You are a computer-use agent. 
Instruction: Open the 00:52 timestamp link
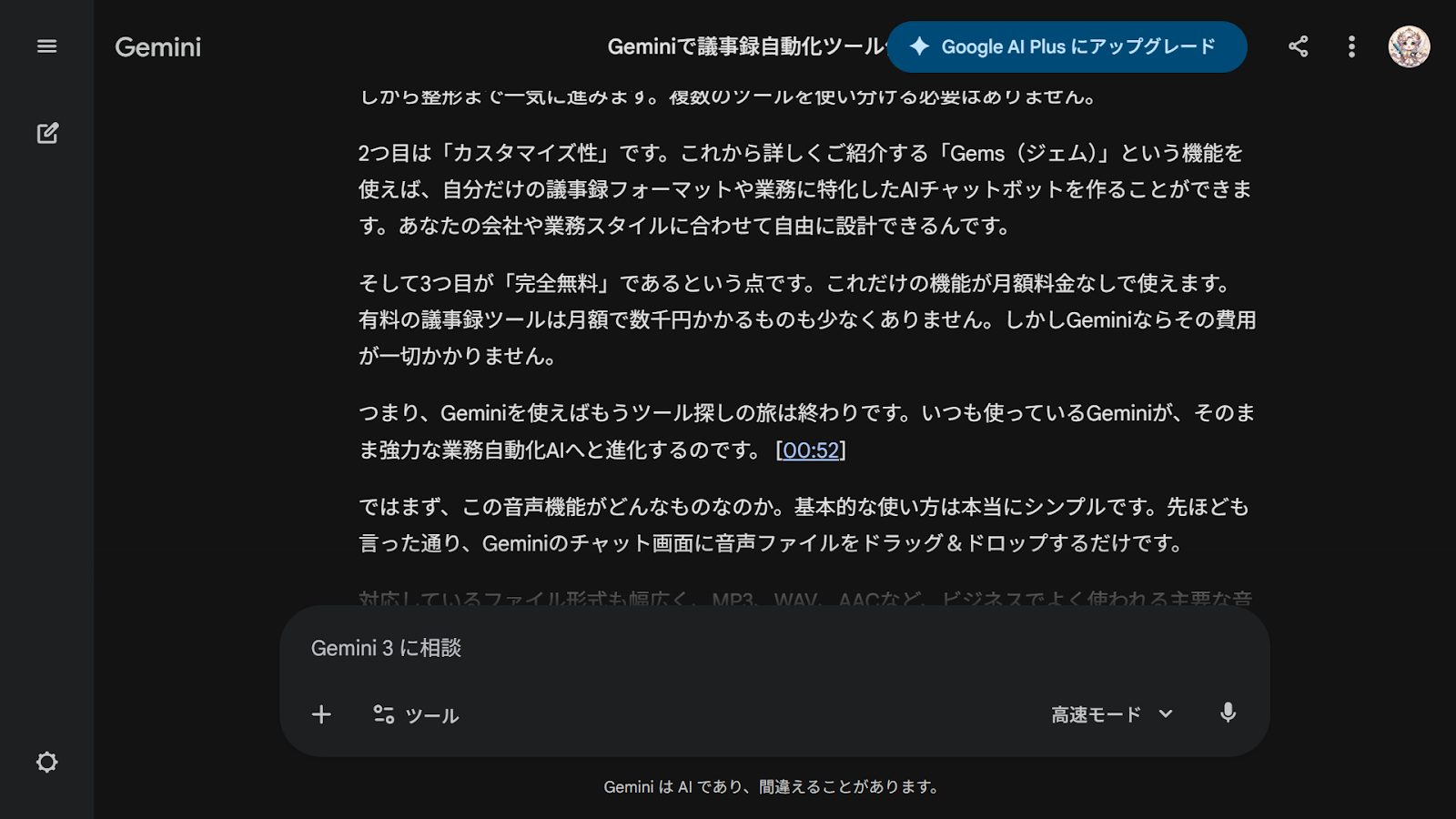click(810, 450)
